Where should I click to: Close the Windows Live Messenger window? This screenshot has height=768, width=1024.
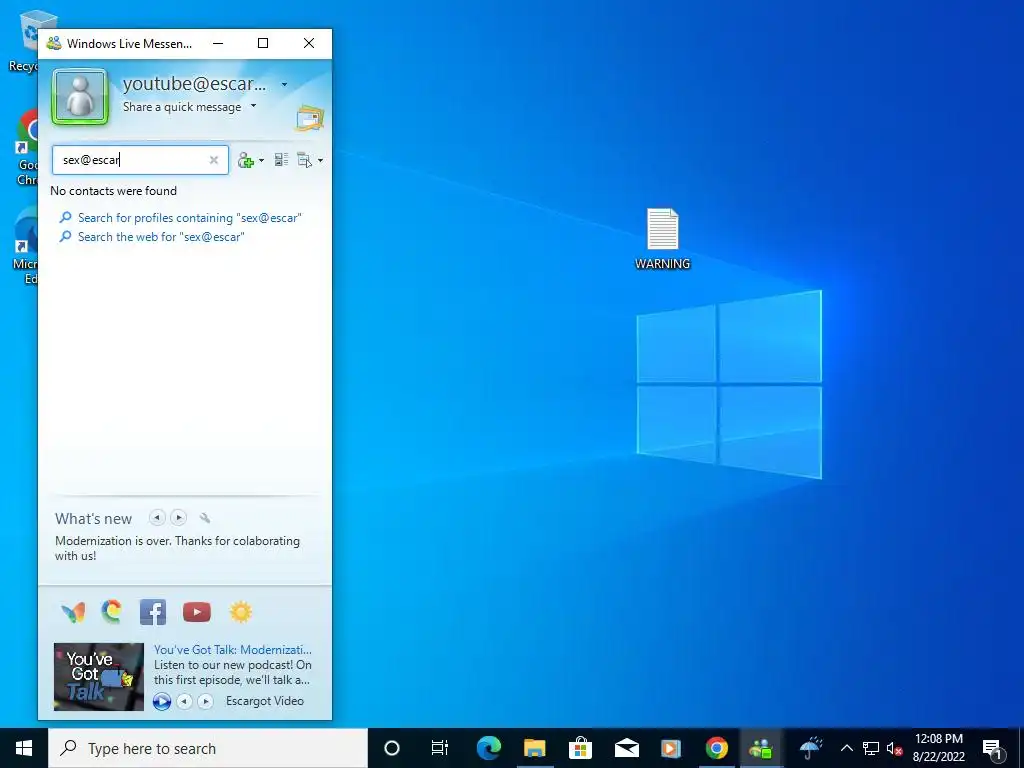coord(309,43)
